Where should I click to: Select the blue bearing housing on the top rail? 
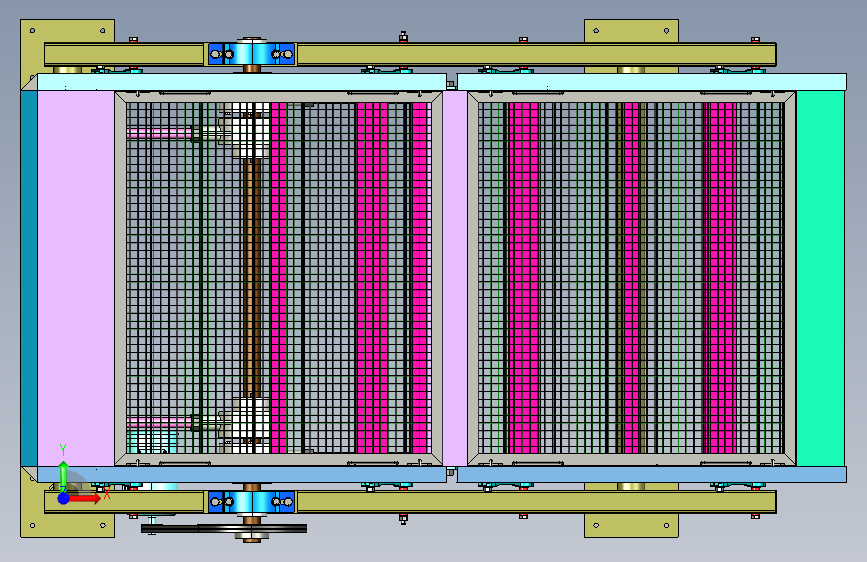click(252, 54)
